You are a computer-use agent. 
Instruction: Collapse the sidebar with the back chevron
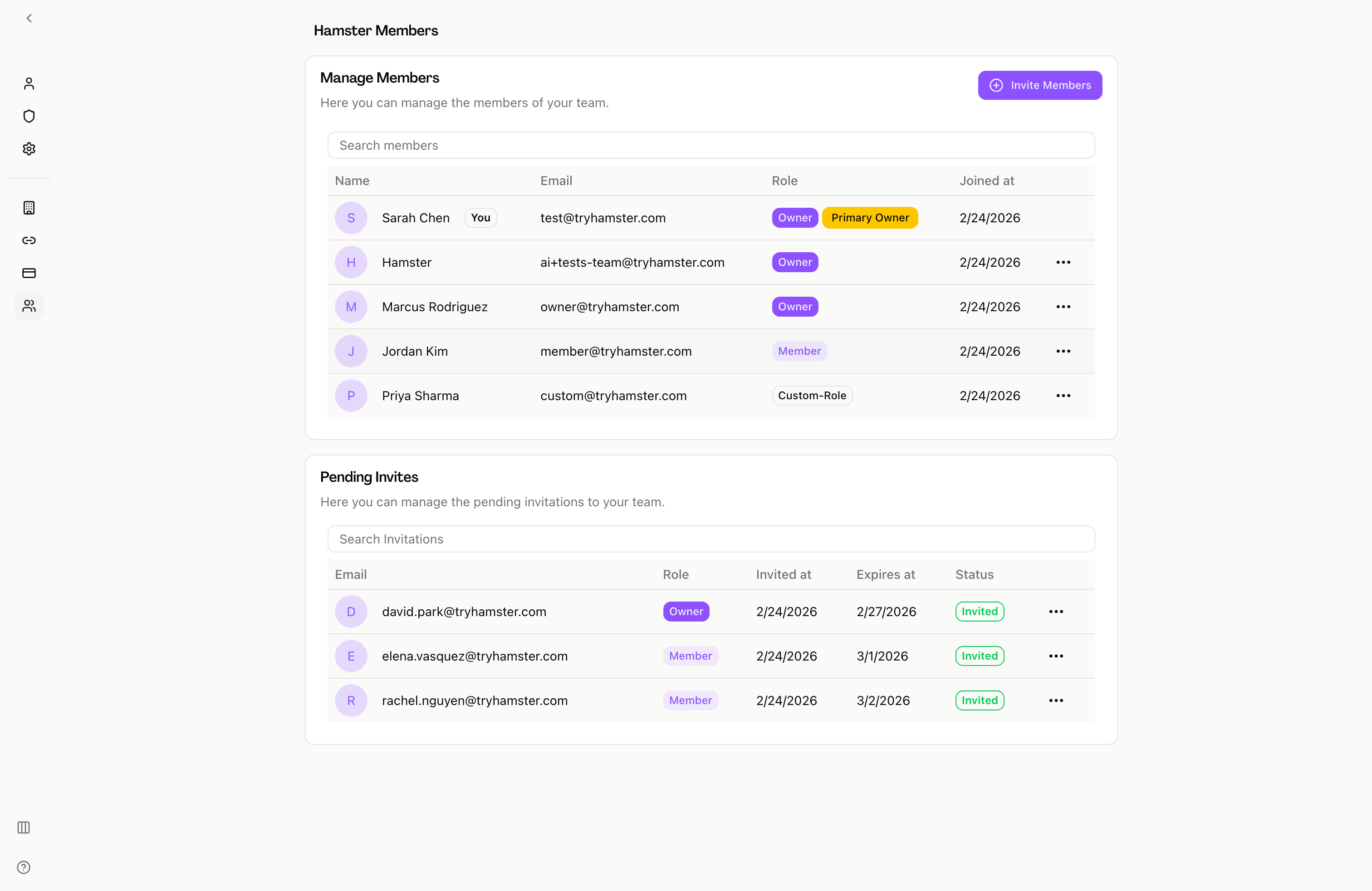tap(29, 18)
